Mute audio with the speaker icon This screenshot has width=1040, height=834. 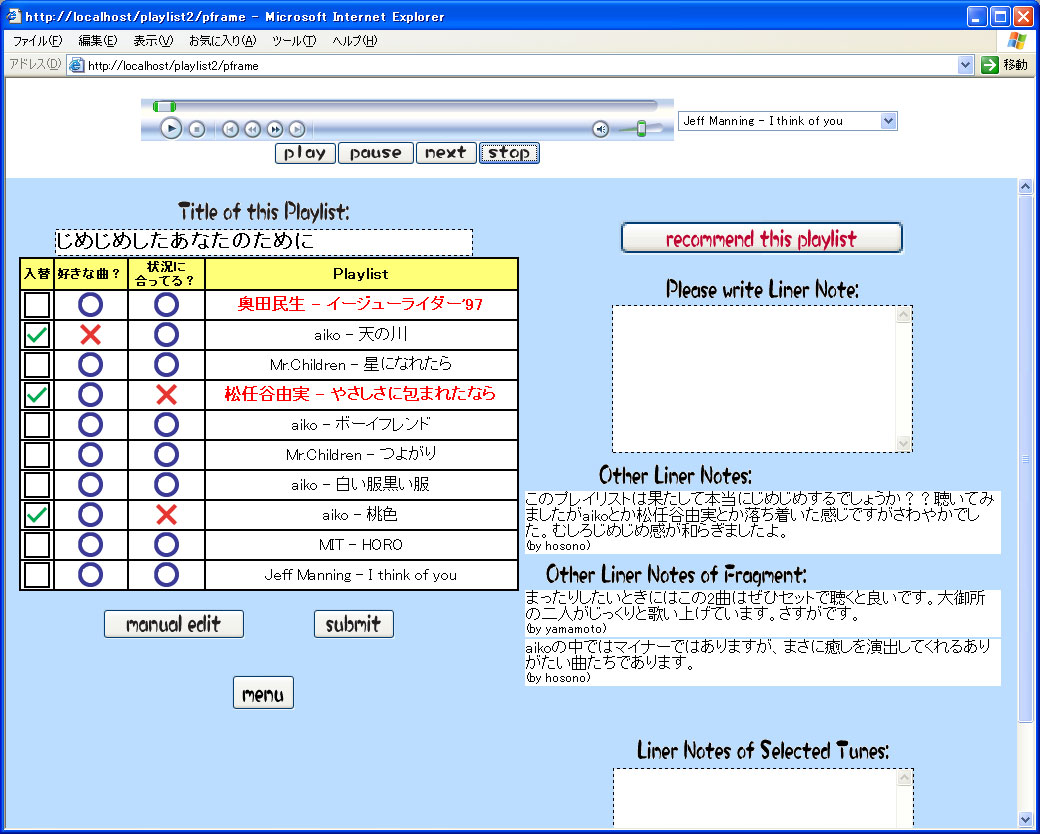(x=600, y=129)
